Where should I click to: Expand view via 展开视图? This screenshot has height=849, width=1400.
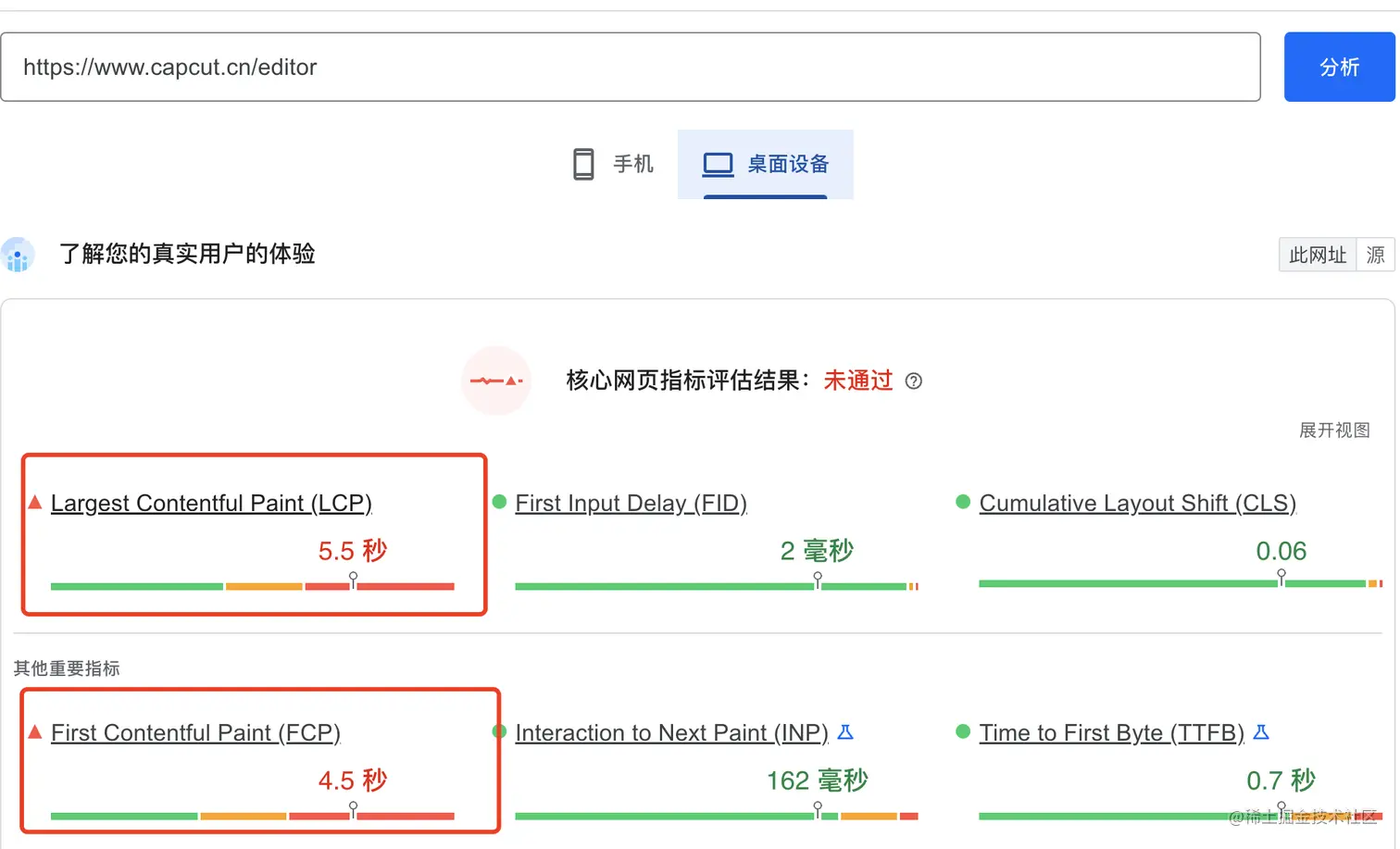pyautogui.click(x=1334, y=430)
